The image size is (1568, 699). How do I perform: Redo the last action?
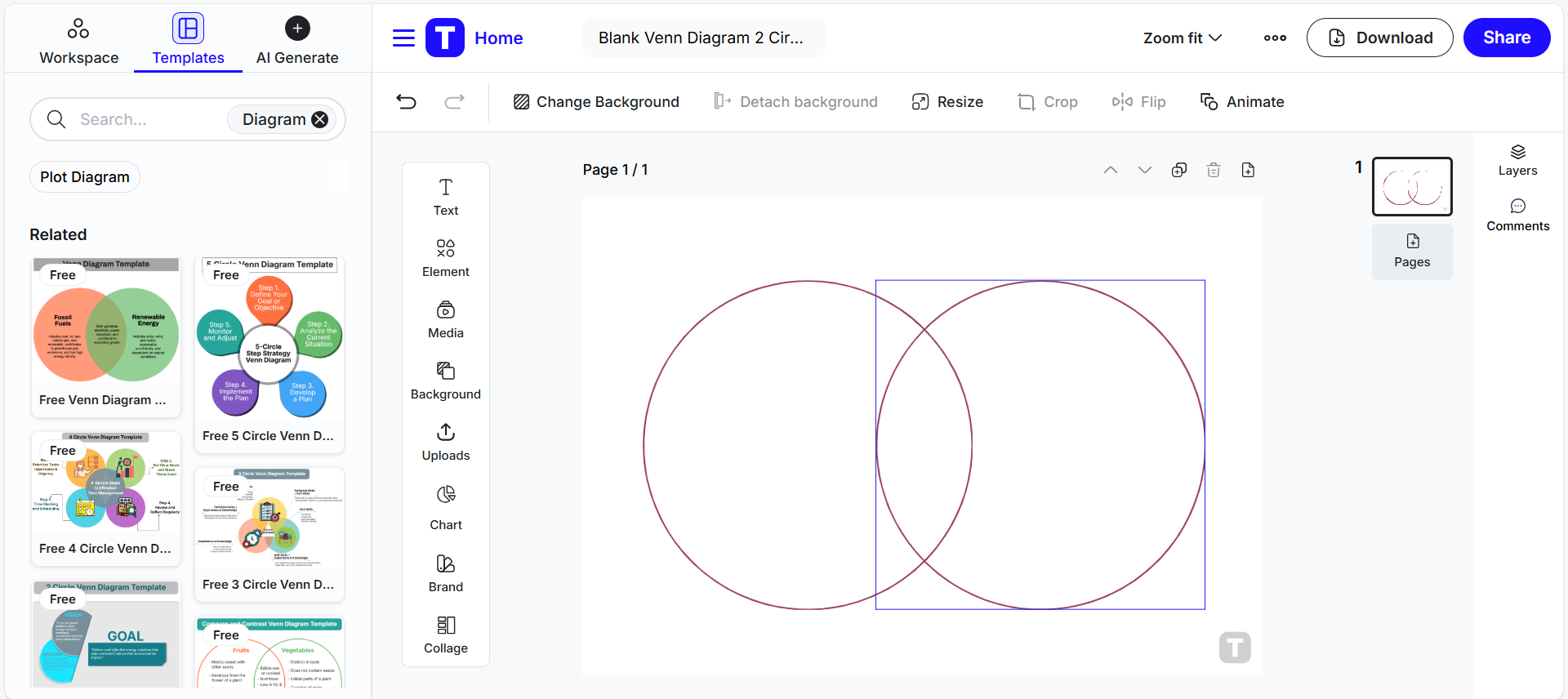[454, 101]
